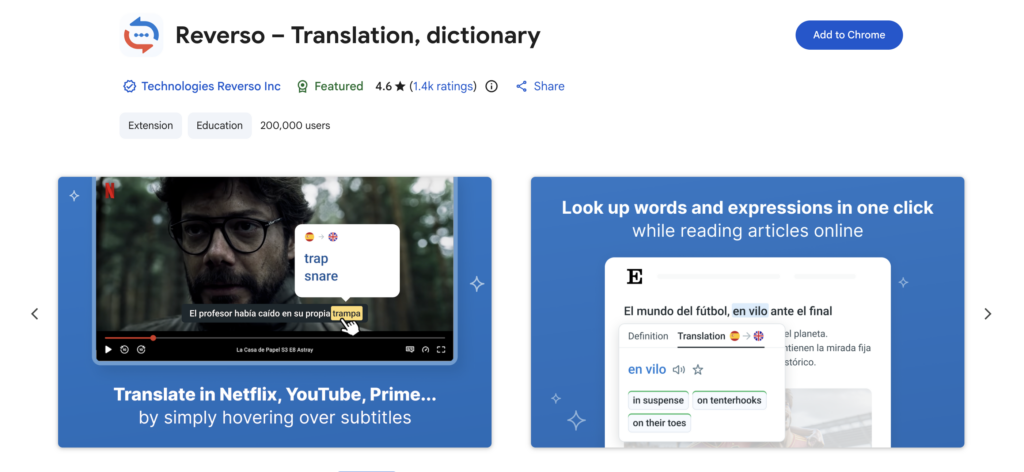
Task: Click the forward skip icon in Netflix player
Action: [141, 350]
